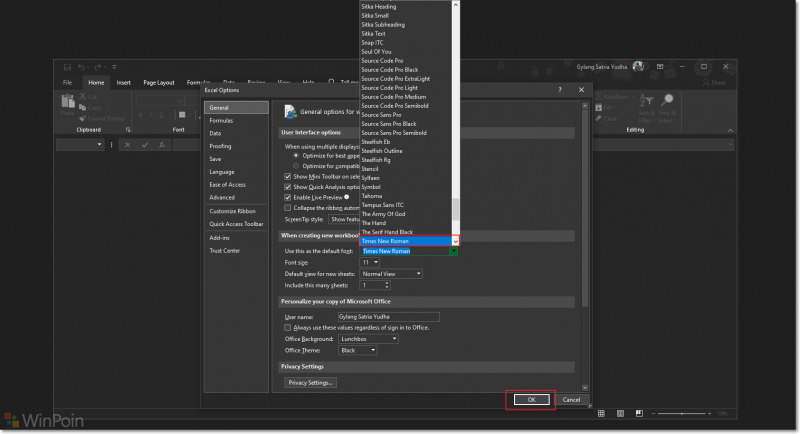
Task: Click the Copy icon in Clipboard group
Action: point(83,108)
